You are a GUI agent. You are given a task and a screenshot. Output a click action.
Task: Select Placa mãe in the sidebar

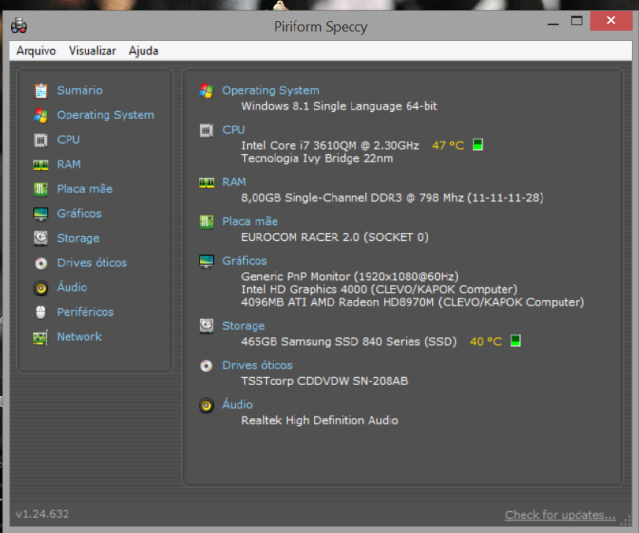tap(85, 189)
